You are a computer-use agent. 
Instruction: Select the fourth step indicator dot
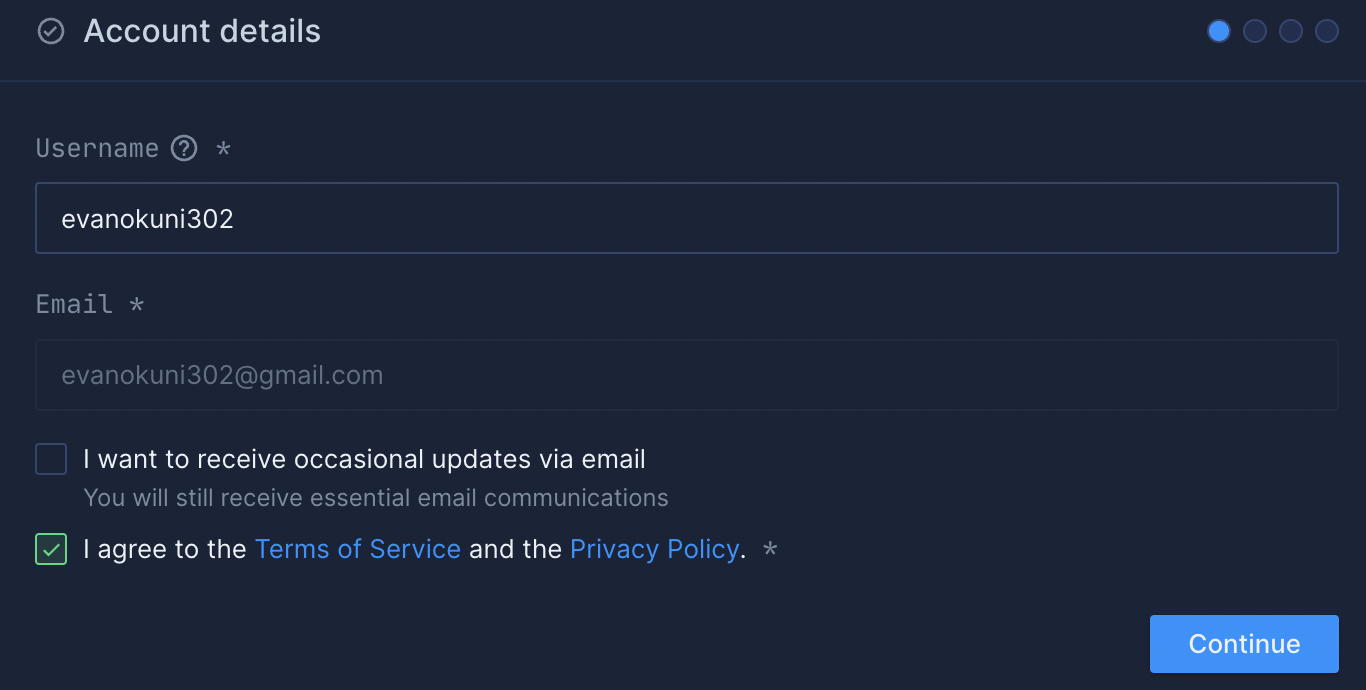click(1327, 32)
